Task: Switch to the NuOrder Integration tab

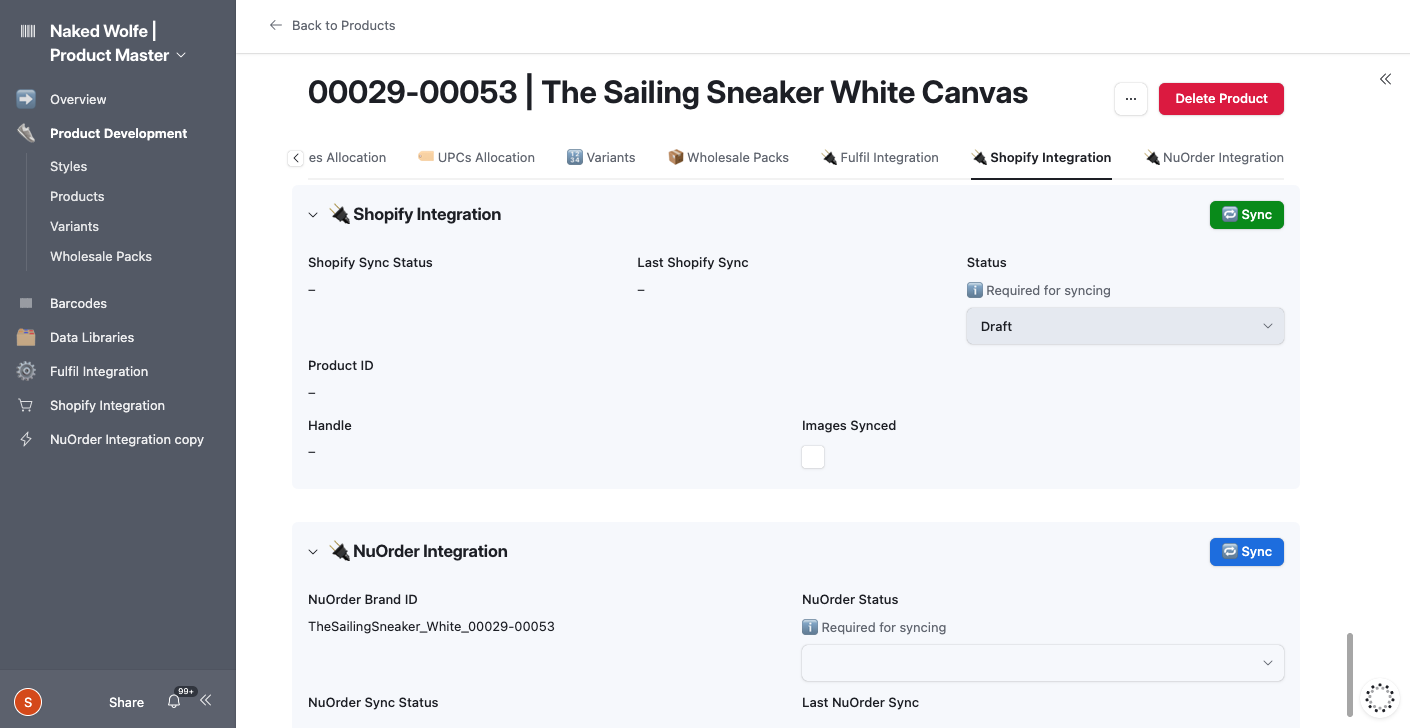Action: [x=1214, y=157]
